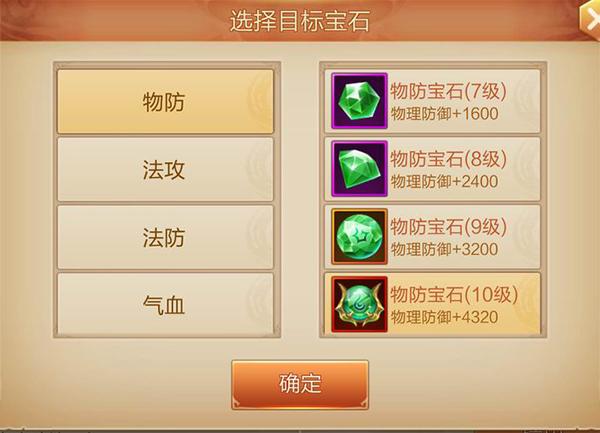
Task: Click the level 9 round gem icon
Action: point(359,236)
